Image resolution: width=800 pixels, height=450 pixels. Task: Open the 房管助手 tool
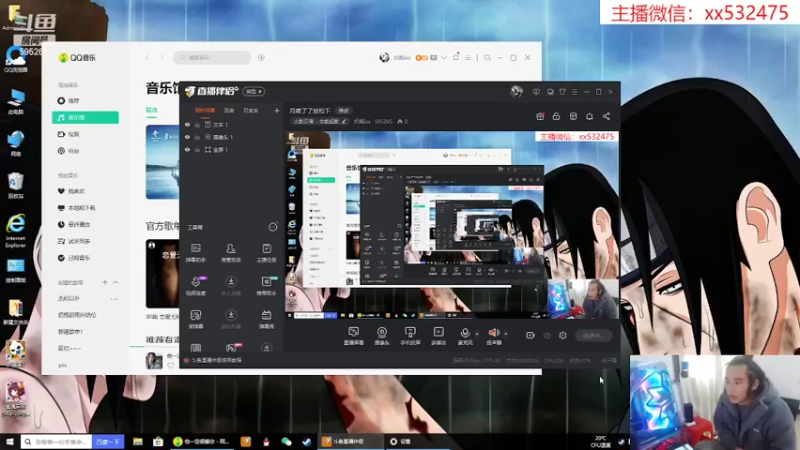point(231,253)
